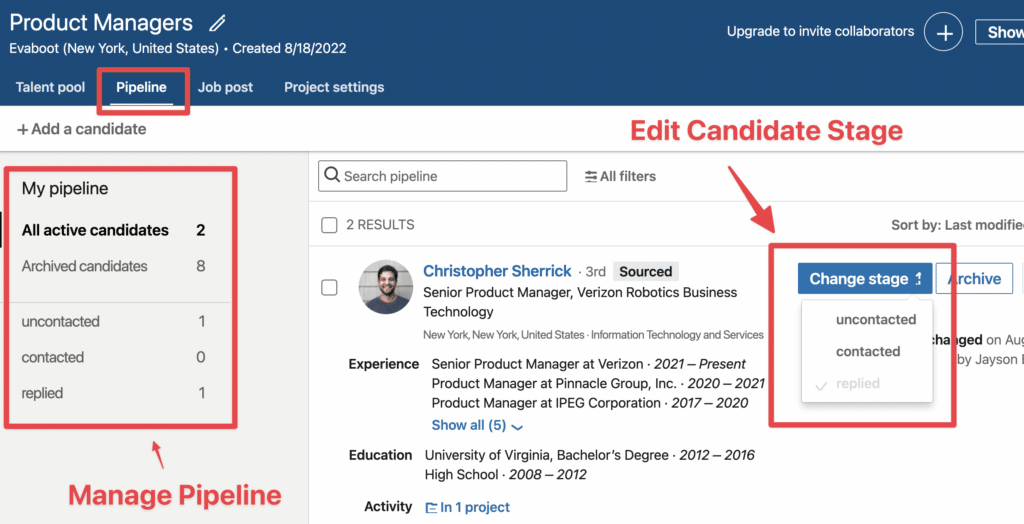Click the Archive button
The image size is (1024, 524).
point(974,279)
